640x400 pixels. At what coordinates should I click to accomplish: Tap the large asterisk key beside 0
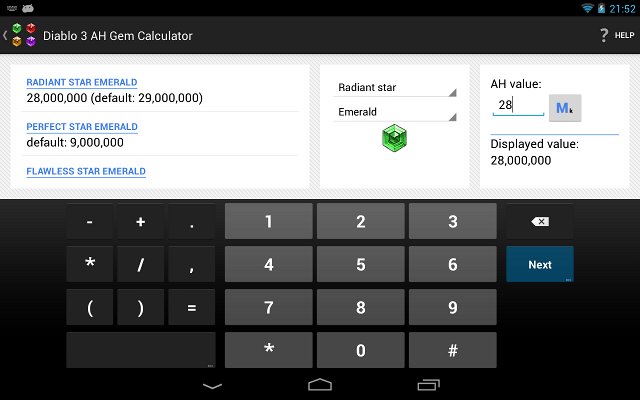pyautogui.click(x=269, y=350)
